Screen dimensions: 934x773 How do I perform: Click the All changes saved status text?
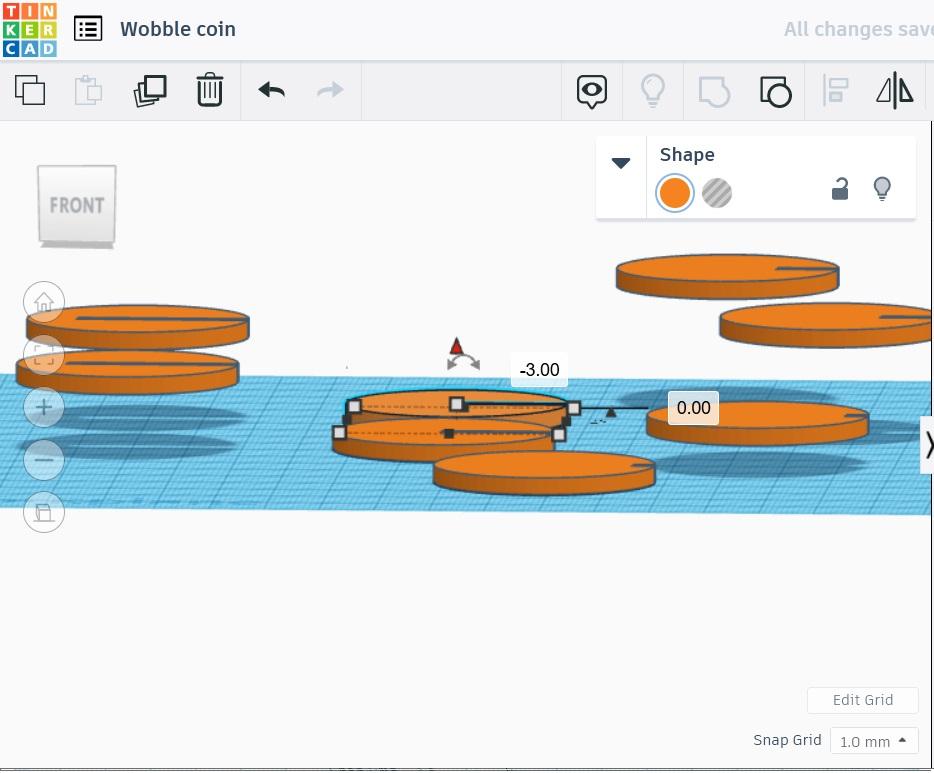coord(858,29)
